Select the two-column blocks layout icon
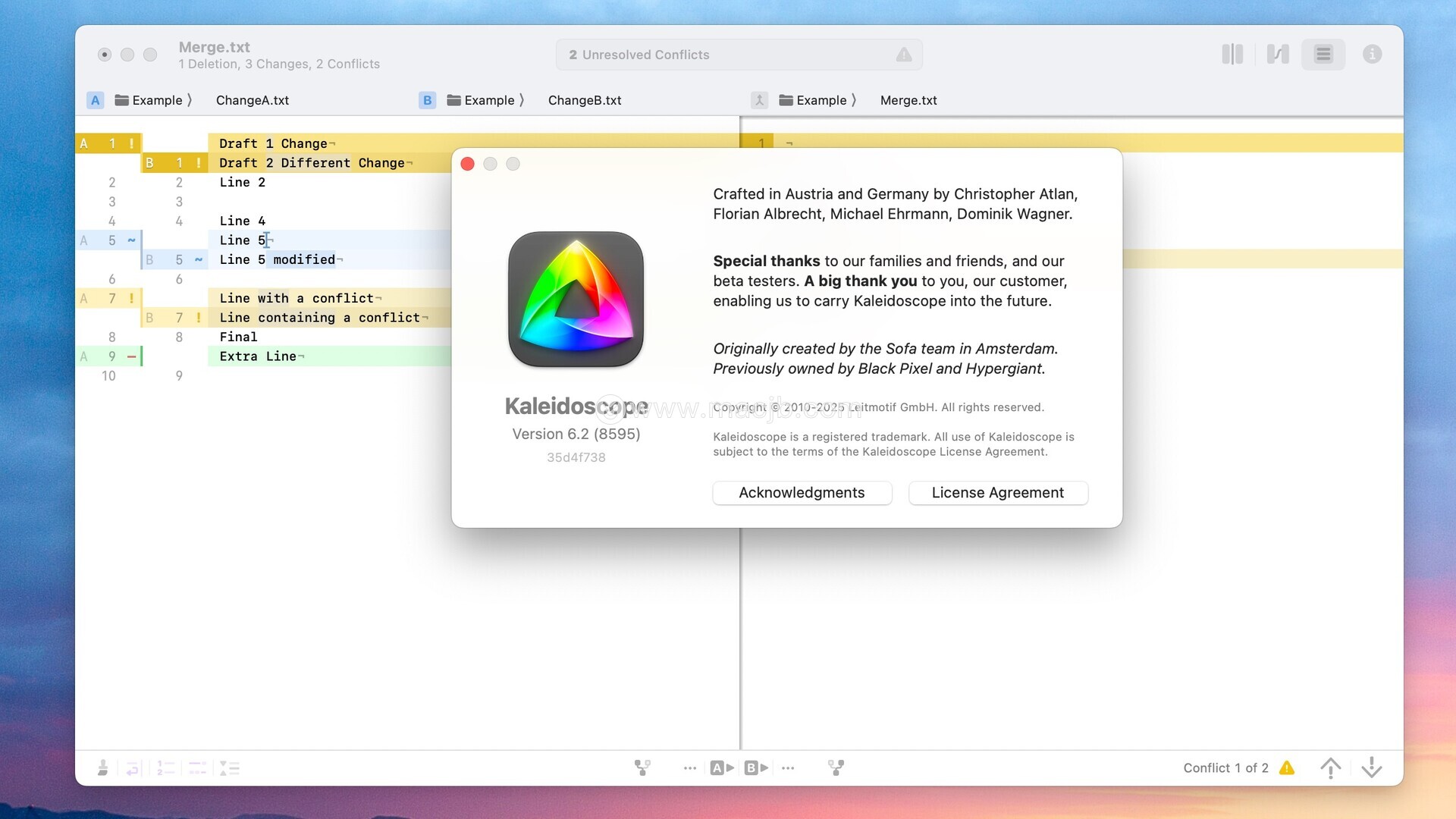This screenshot has height=819, width=1456. pos(1232,54)
